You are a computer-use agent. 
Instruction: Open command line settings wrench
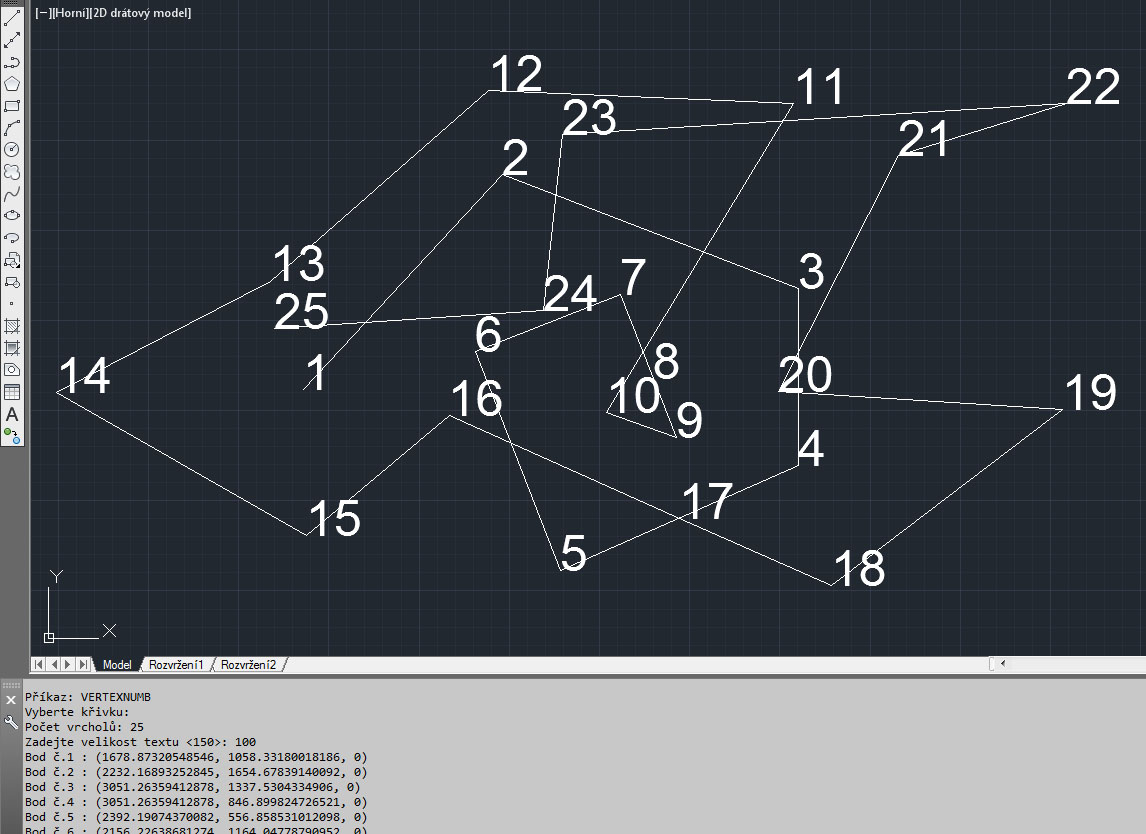11,721
